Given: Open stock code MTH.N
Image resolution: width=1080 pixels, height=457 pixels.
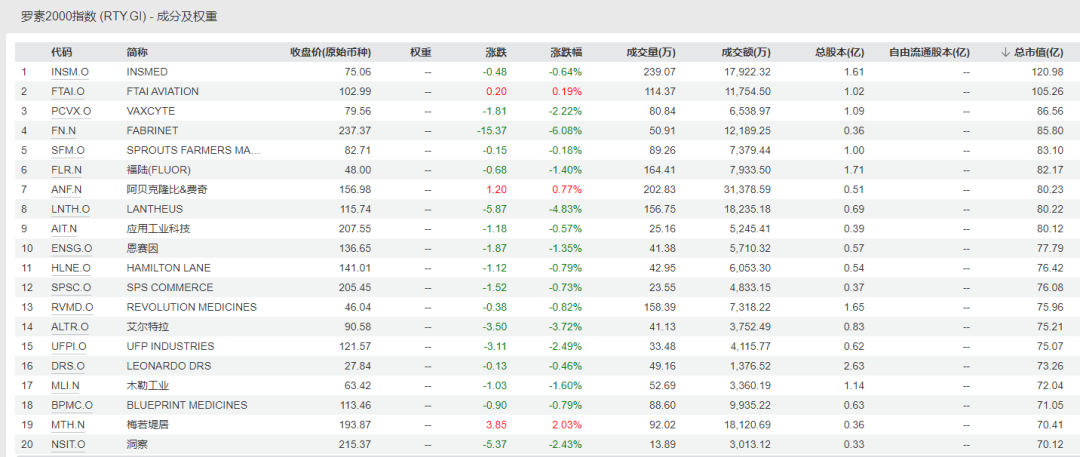Looking at the screenshot, I should (67, 425).
